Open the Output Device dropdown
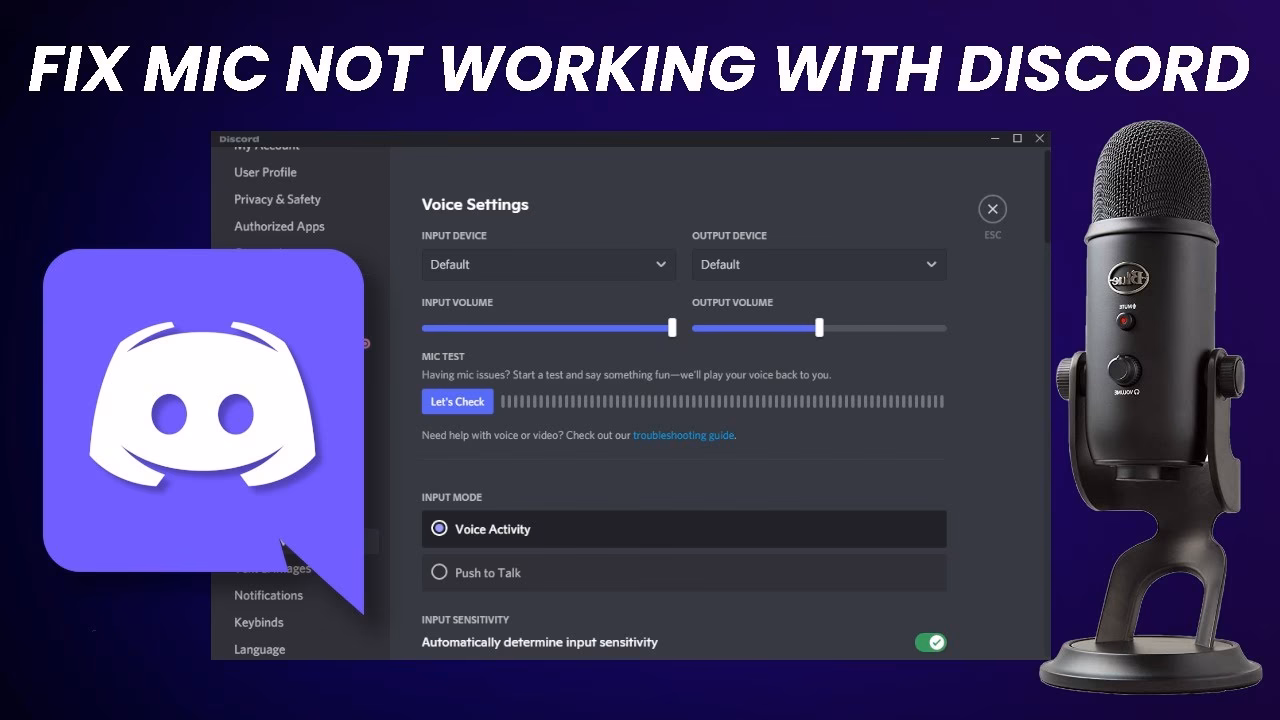 819,264
